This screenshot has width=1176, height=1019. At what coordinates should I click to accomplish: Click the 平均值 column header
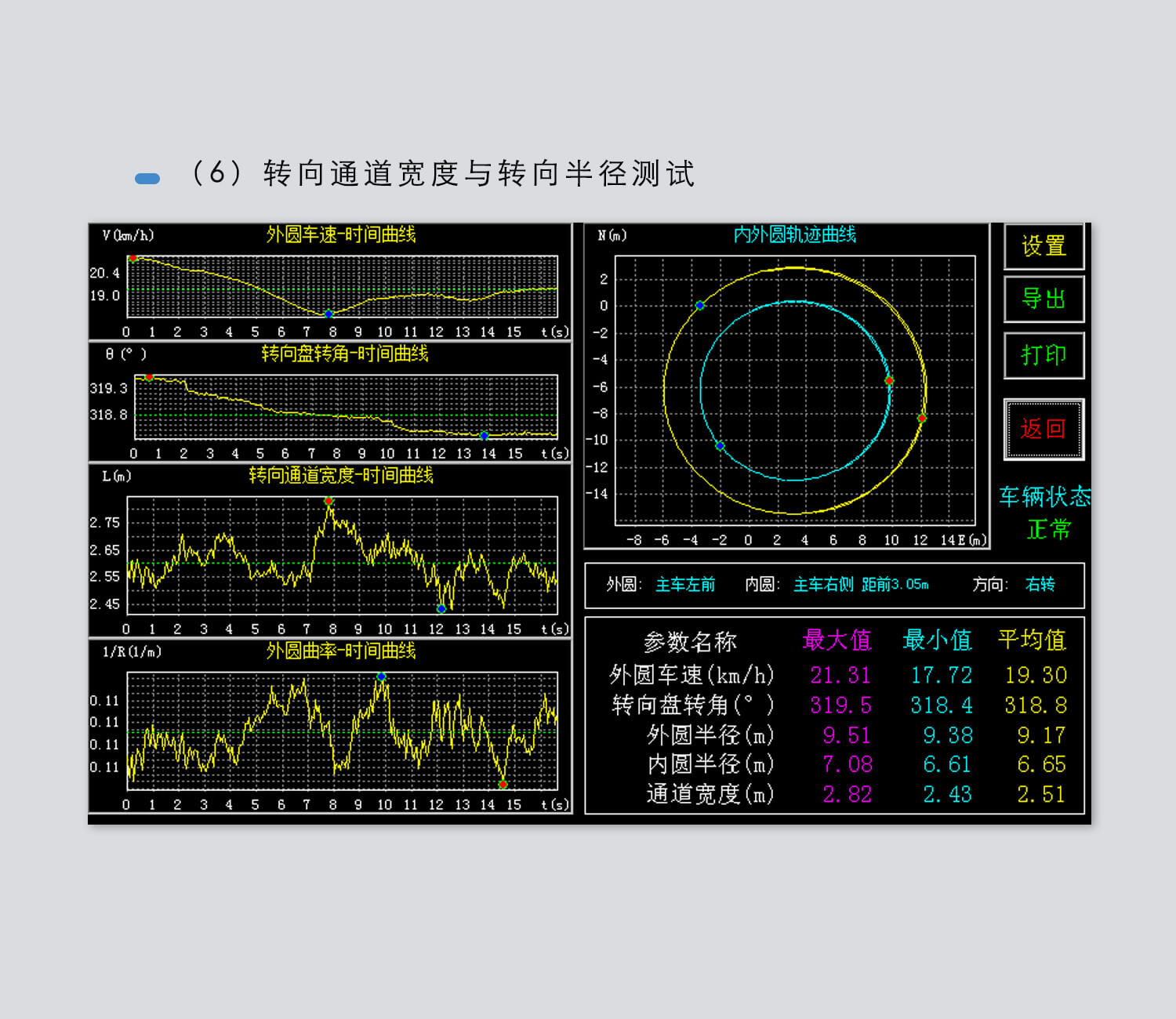pos(1032,640)
